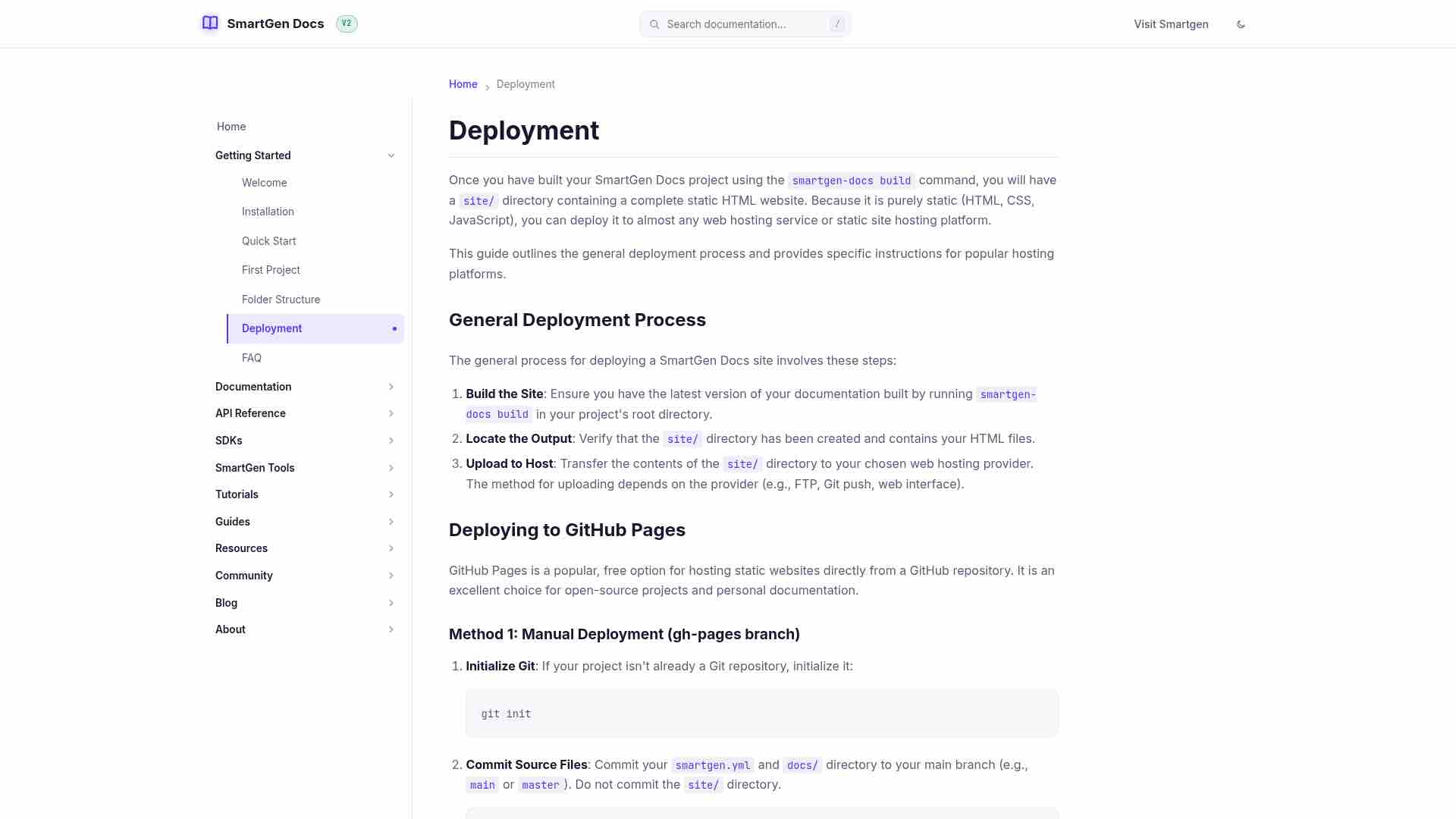
Task: Click the V2 version badge
Action: coord(347,24)
